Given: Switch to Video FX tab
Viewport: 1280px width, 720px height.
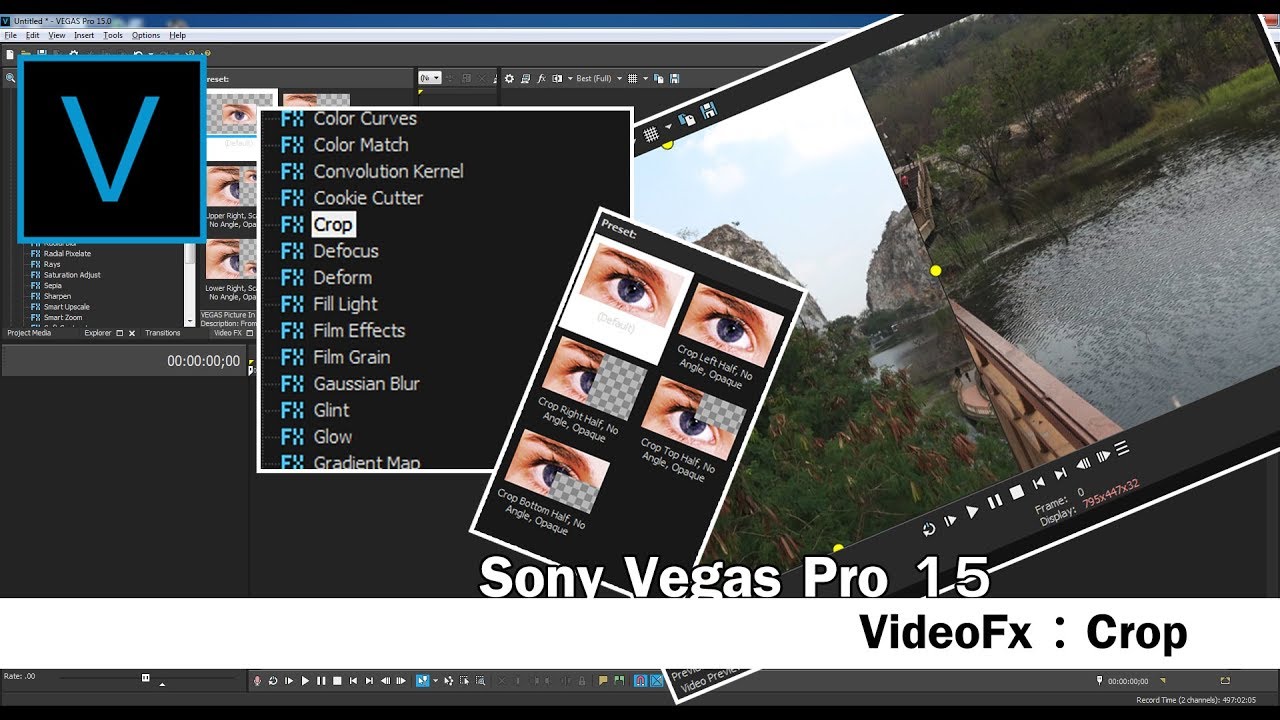Looking at the screenshot, I should [228, 333].
